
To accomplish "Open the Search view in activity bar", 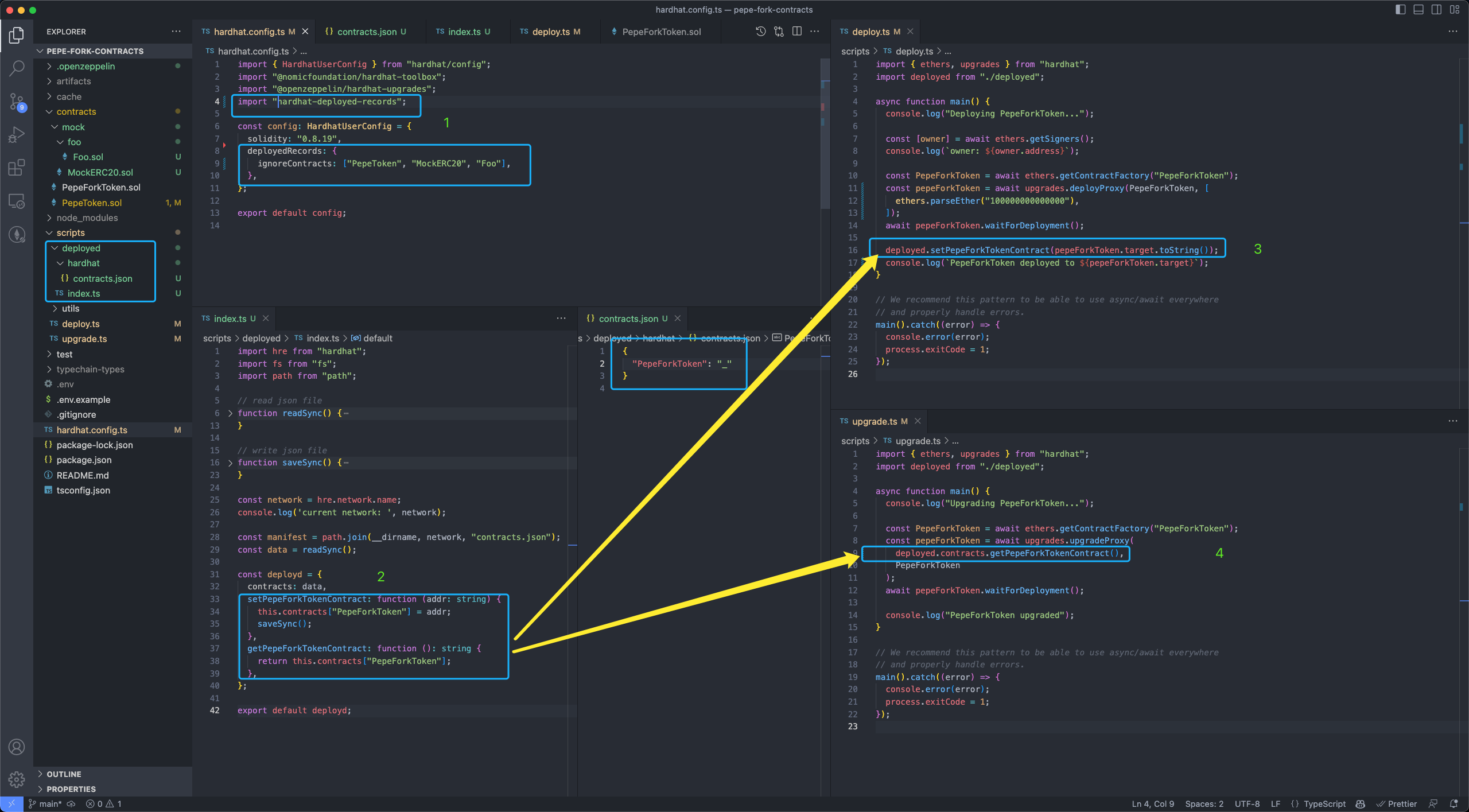I will (x=17, y=68).
